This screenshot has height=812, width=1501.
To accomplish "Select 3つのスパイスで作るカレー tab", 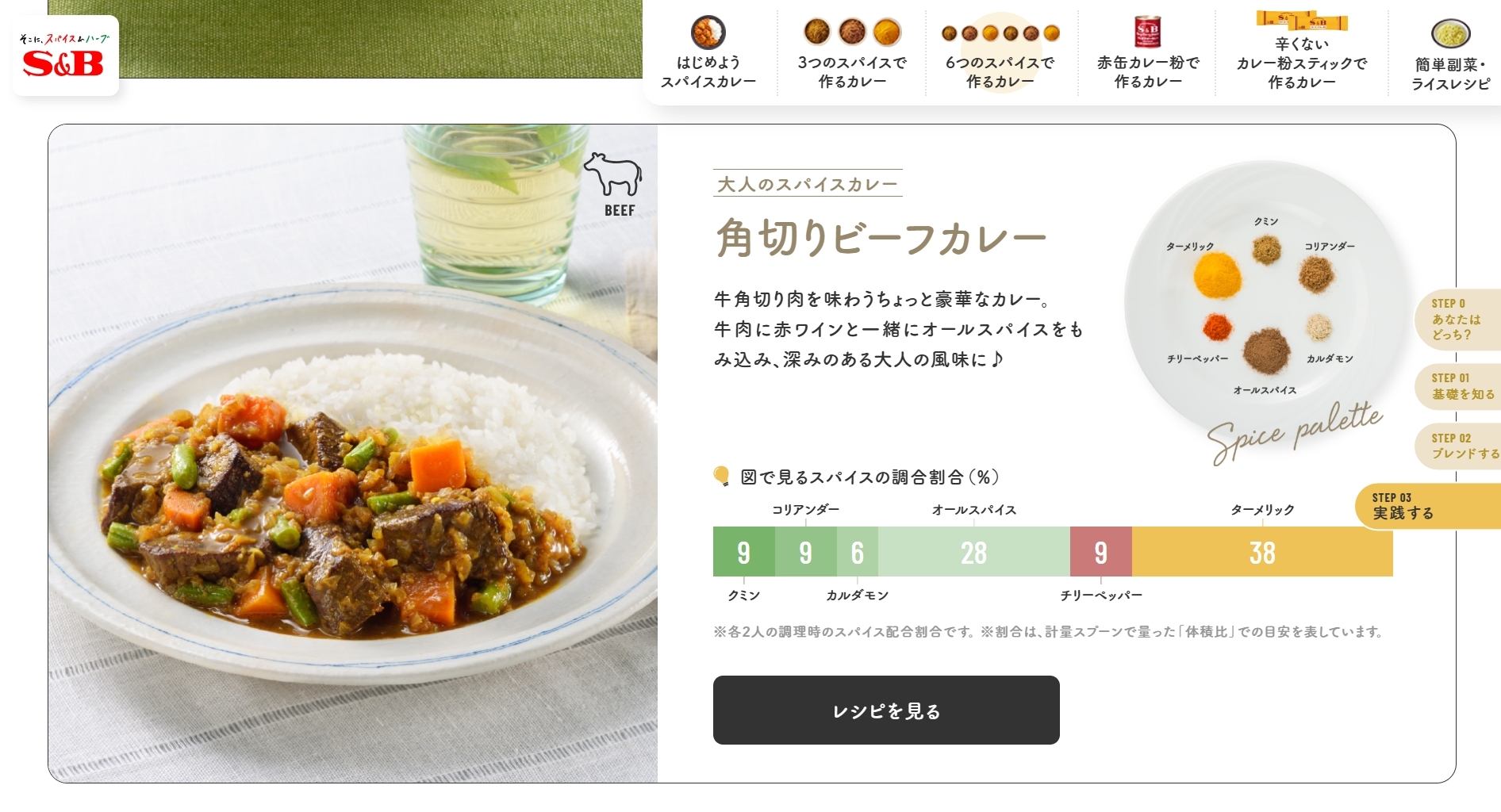I will [x=852, y=53].
